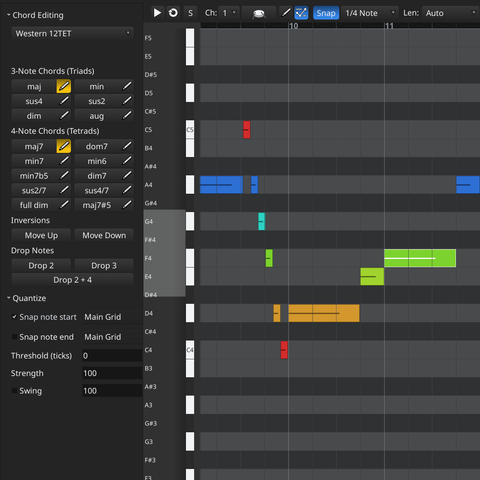Apply Drop 2 + 4 voicing

(72, 280)
